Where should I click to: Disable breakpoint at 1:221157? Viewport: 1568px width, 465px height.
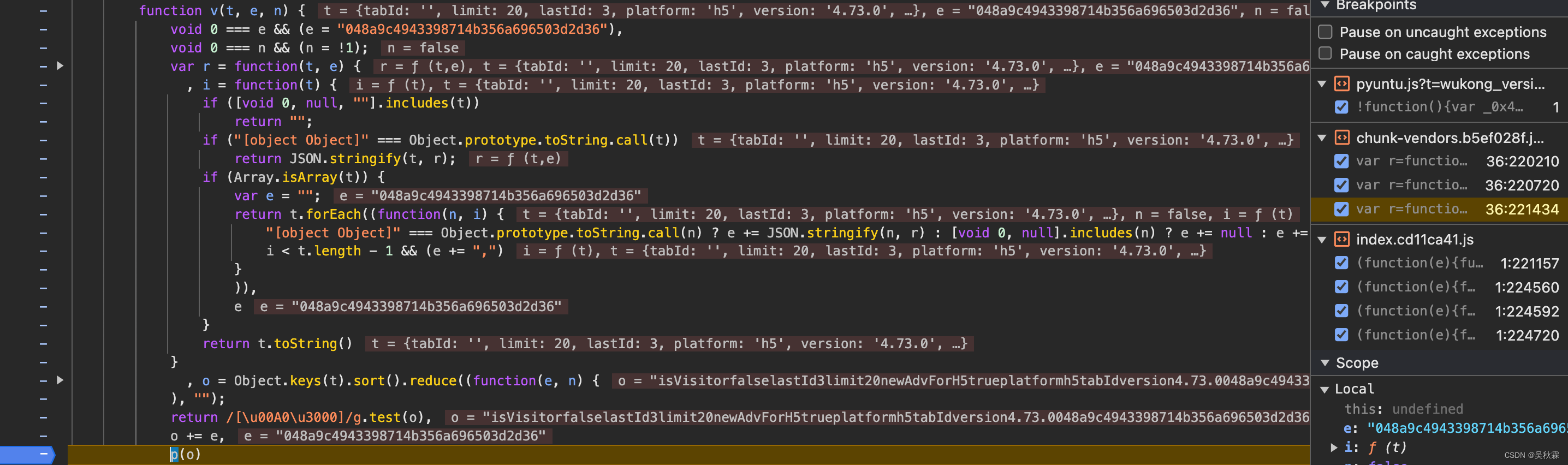pos(1341,263)
